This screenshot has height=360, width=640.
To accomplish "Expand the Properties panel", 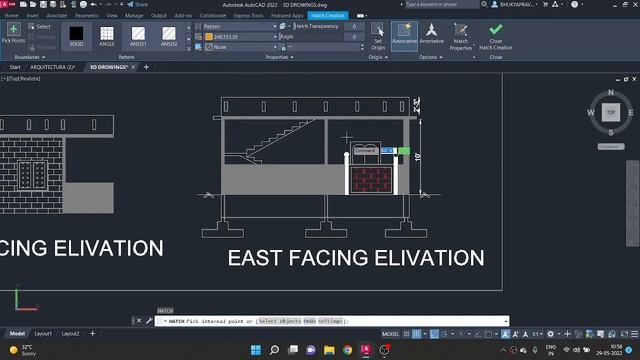I will [279, 57].
